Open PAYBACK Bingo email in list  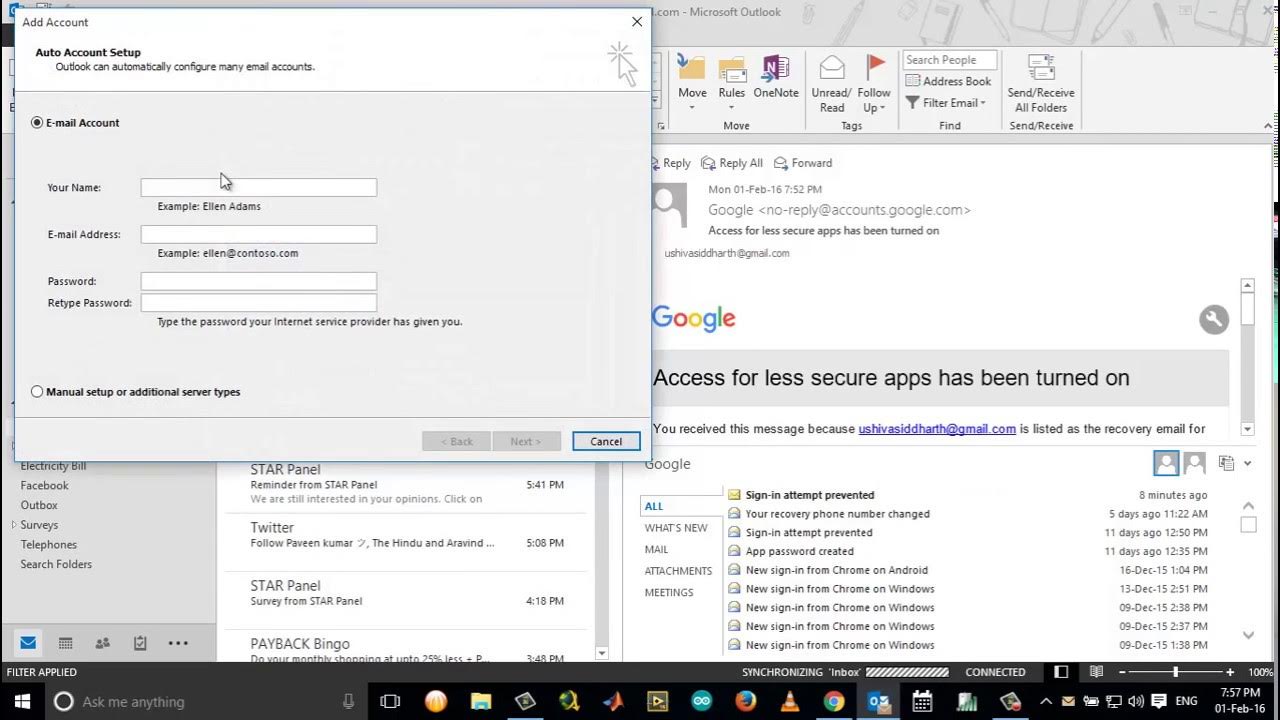405,648
